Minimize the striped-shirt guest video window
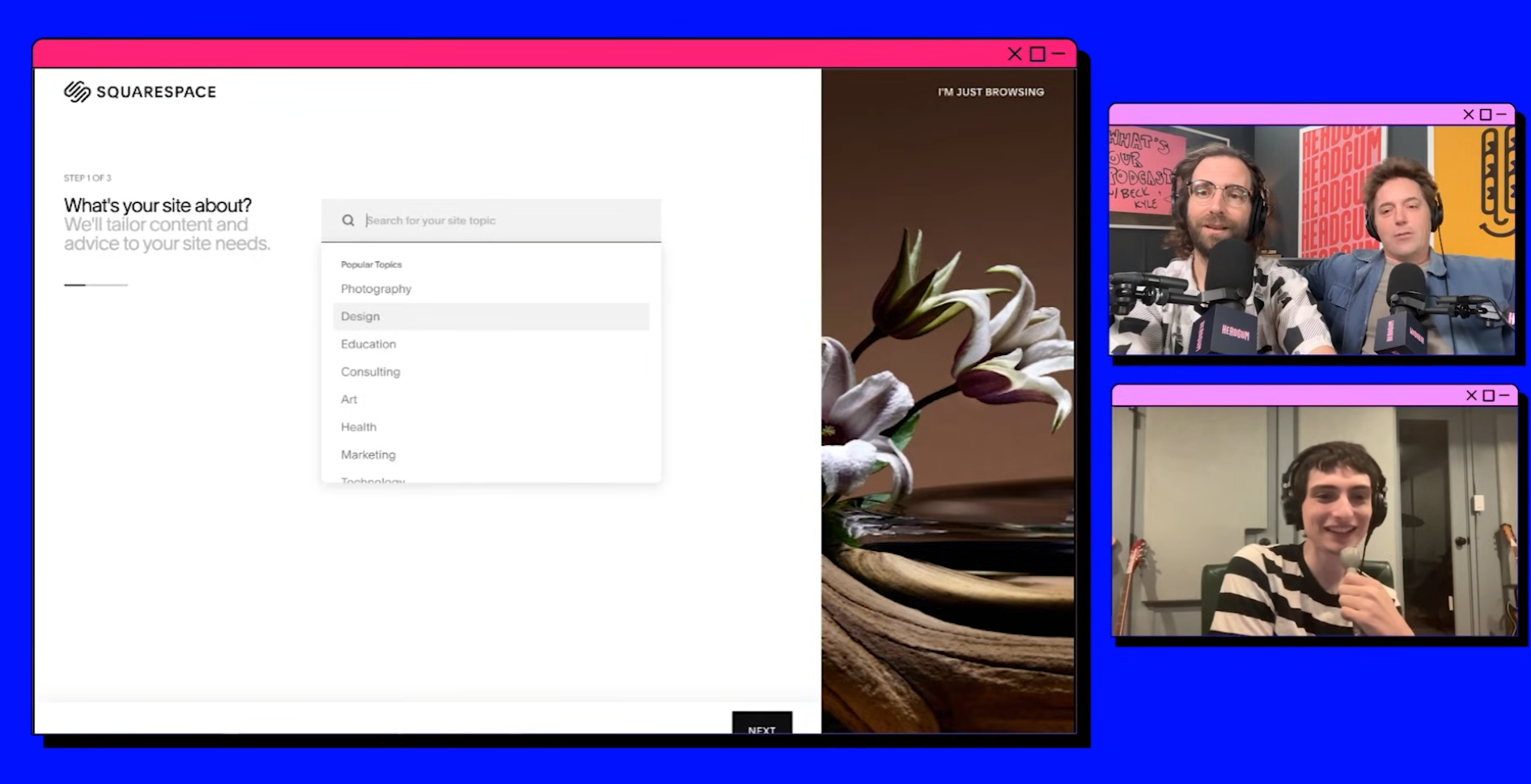Image resolution: width=1531 pixels, height=784 pixels. pyautogui.click(x=1505, y=396)
